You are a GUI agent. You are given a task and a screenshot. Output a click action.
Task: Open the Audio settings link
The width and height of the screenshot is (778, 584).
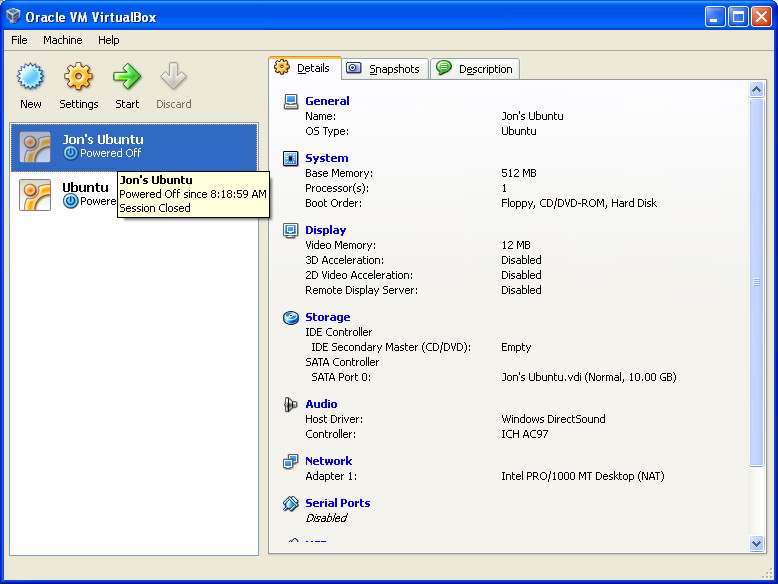coord(321,404)
